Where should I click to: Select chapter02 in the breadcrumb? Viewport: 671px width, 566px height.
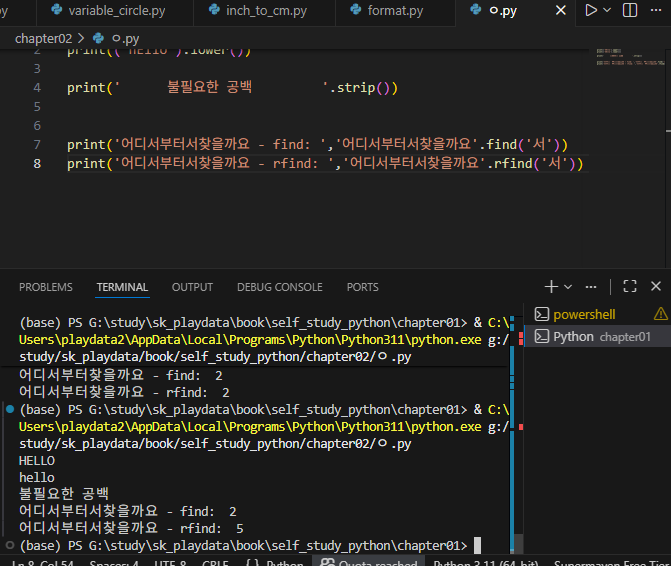click(43, 39)
